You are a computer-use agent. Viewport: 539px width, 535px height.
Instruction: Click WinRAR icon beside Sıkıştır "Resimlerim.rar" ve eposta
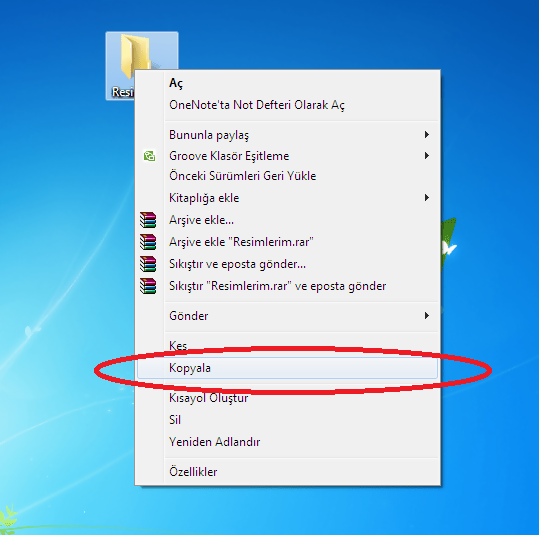click(148, 286)
